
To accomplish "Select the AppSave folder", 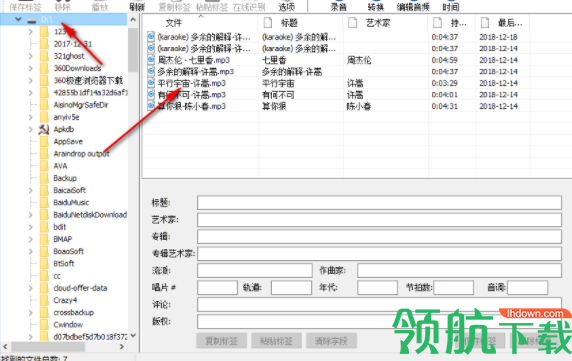I will pos(68,141).
